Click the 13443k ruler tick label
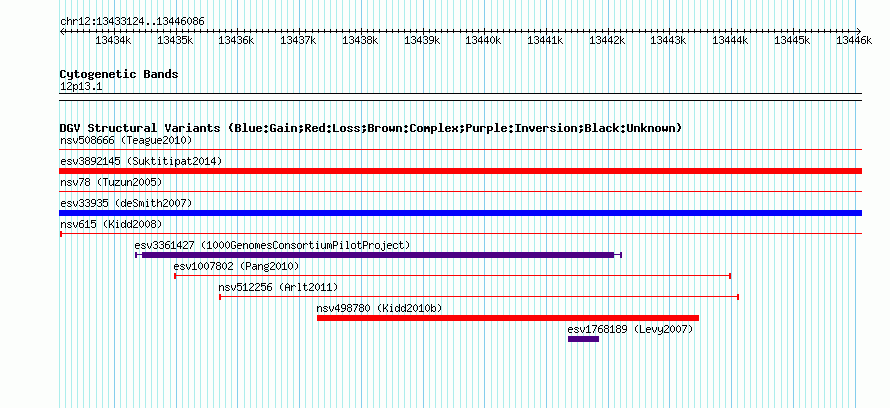The height and width of the screenshot is (408, 890). coord(669,40)
